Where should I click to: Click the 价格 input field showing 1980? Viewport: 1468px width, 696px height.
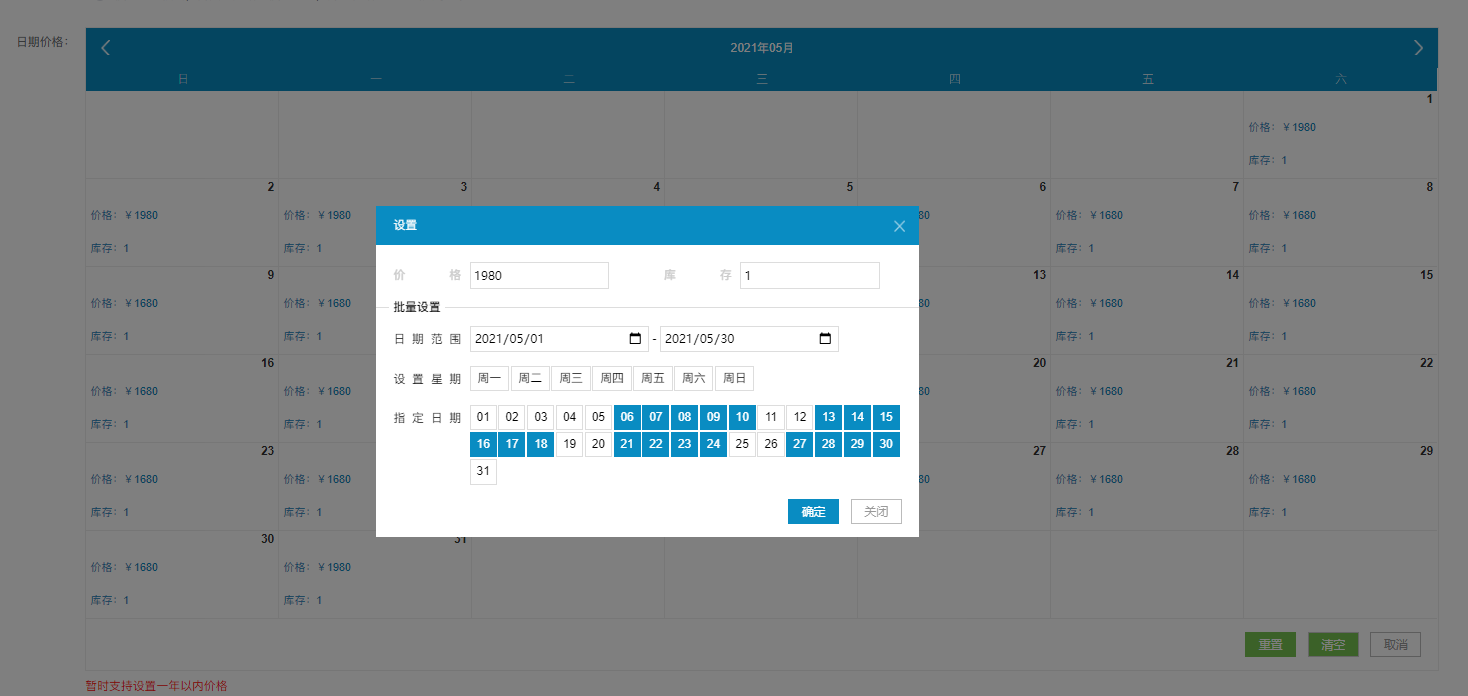(539, 275)
